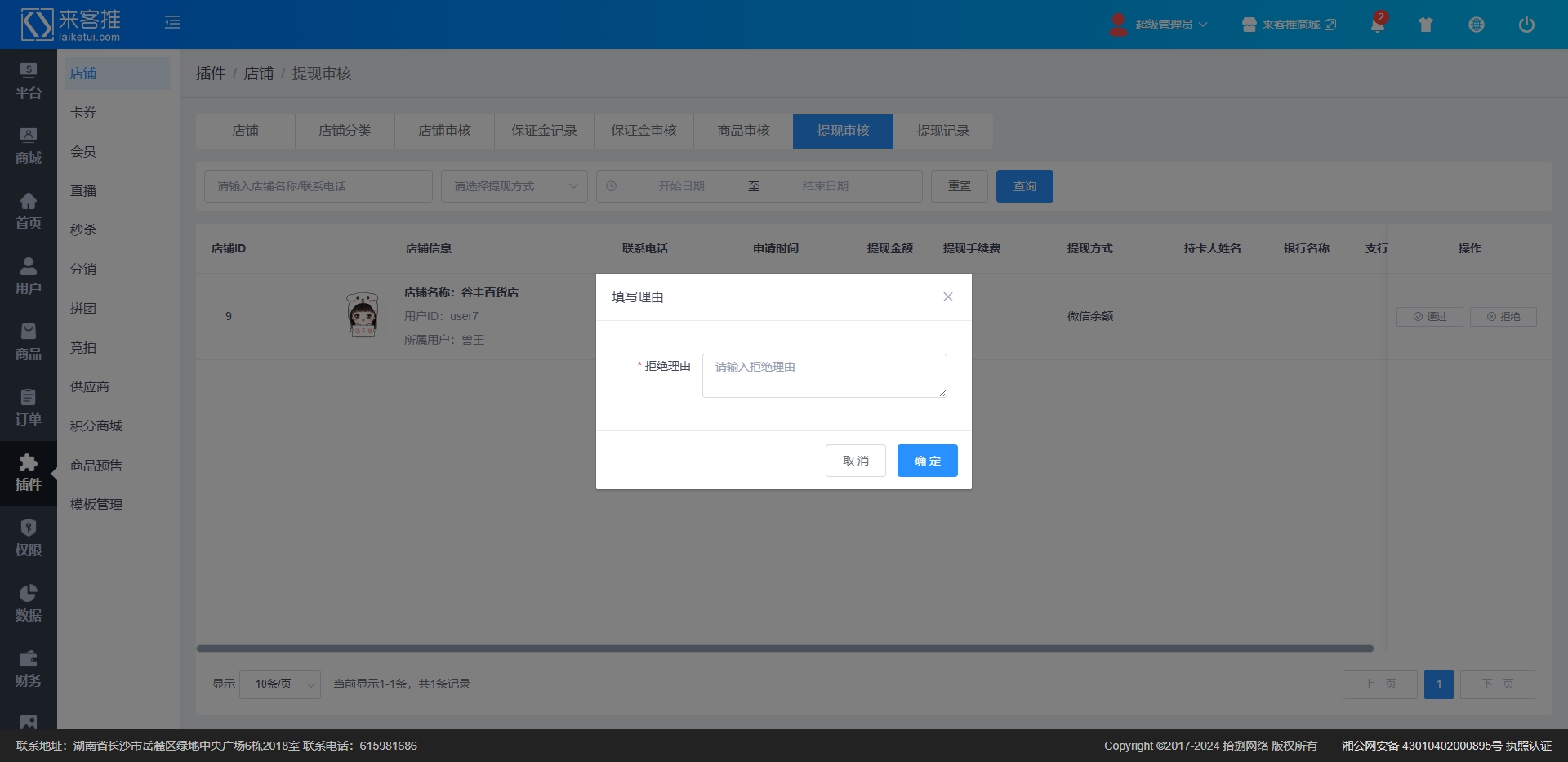Image resolution: width=1568 pixels, height=762 pixels.
Task: Focus the 拒绝理由 text area
Action: 824,376
